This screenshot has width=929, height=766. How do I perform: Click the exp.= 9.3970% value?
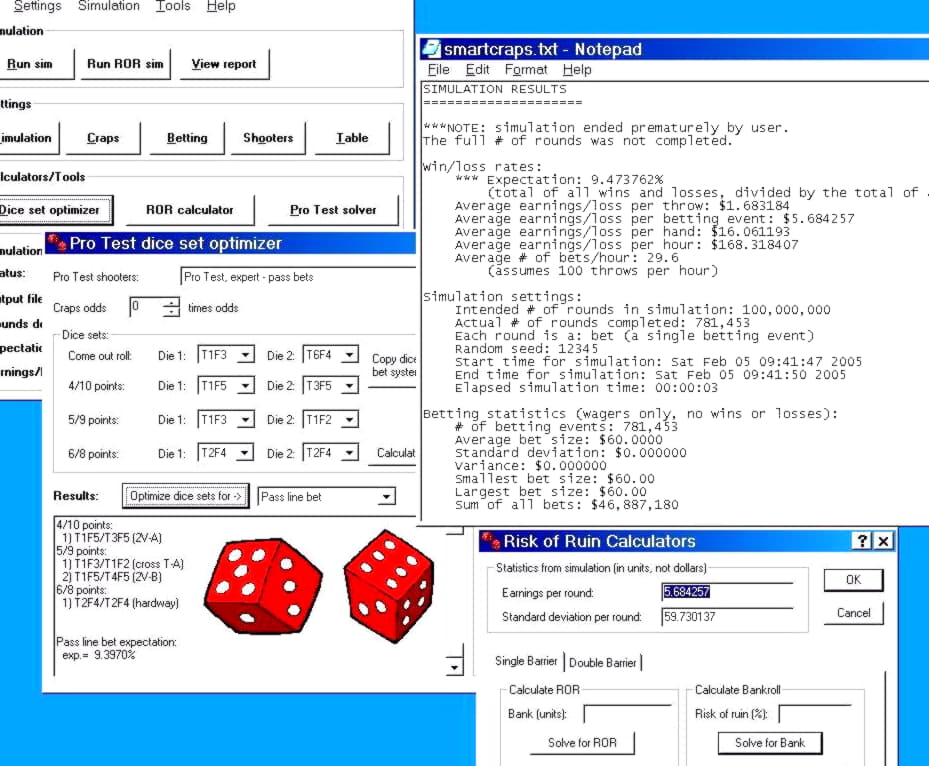click(98, 655)
